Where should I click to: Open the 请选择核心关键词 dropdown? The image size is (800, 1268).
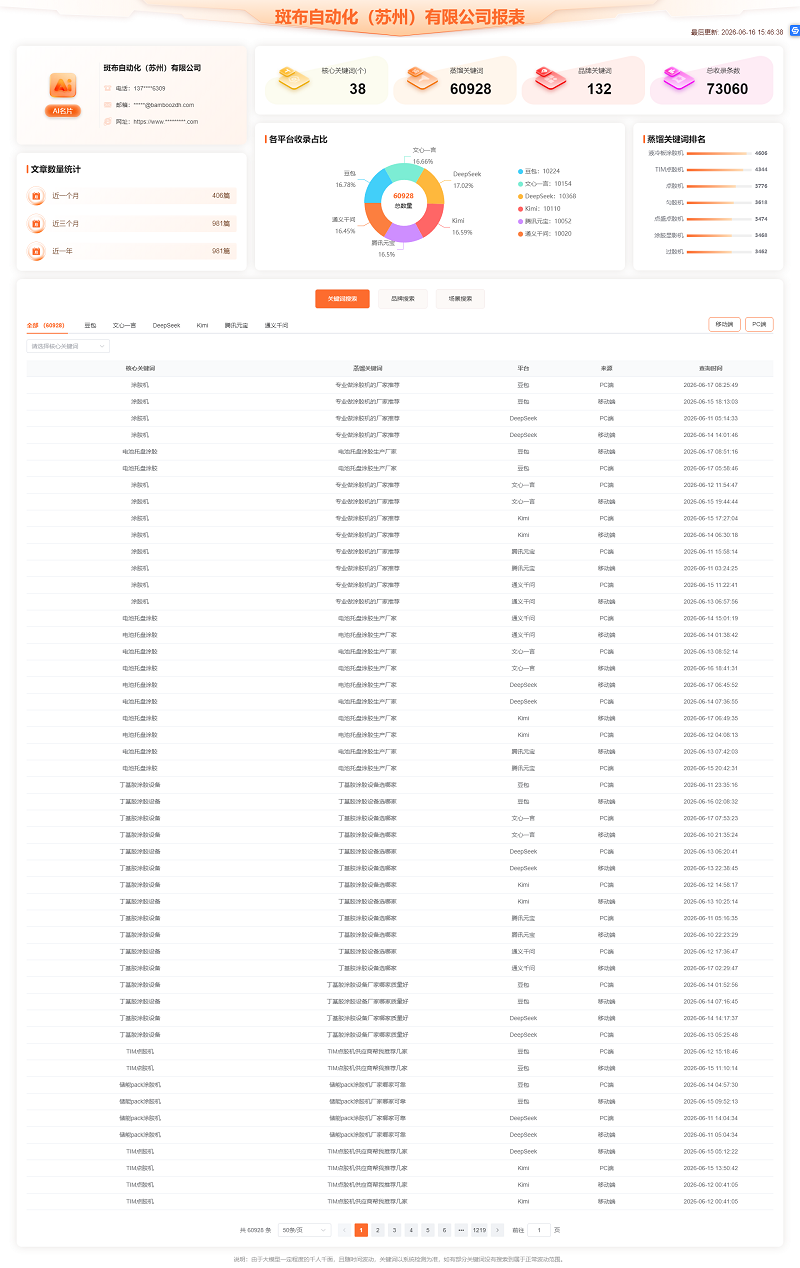[x=68, y=346]
